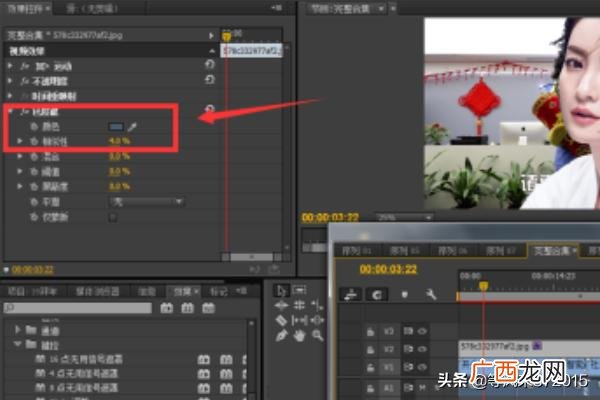Toggle the nest sequence button in timeline
Screen dimensions: 600x400
click(x=351, y=294)
